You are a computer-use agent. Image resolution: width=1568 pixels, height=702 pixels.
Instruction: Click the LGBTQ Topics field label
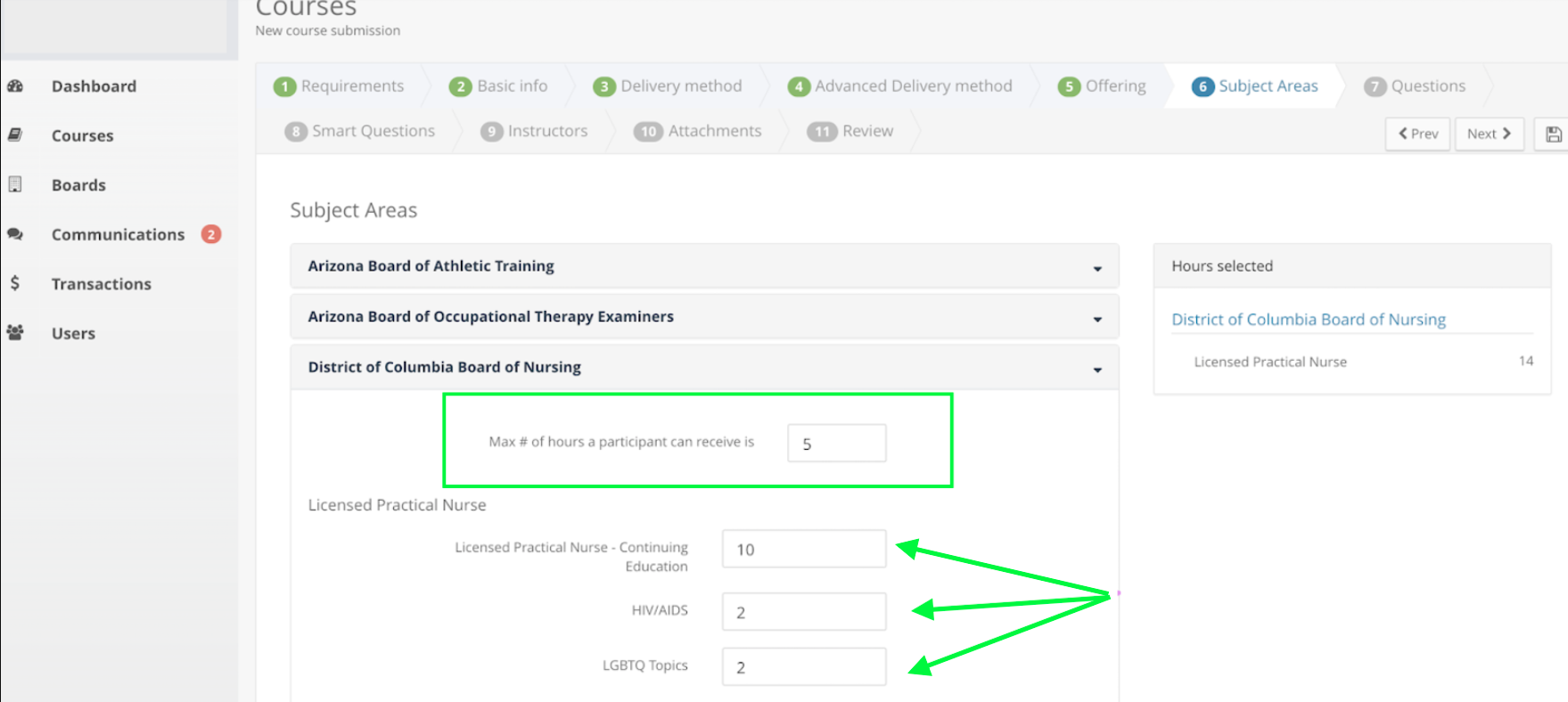[644, 665]
